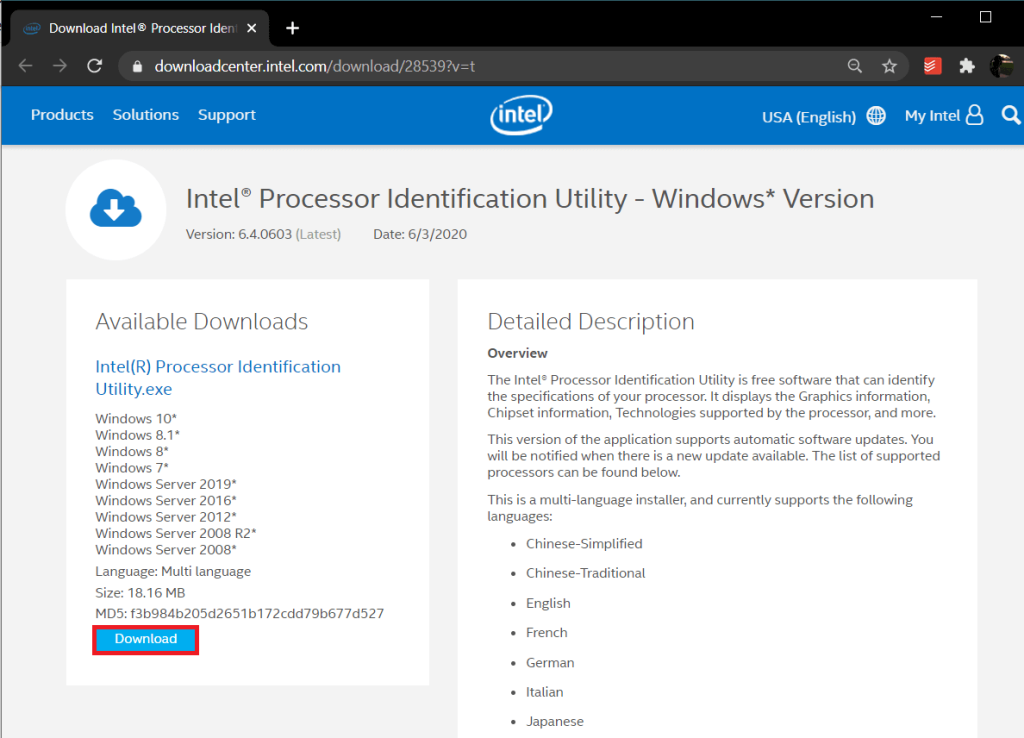Open the Solutions menu

[x=146, y=115]
